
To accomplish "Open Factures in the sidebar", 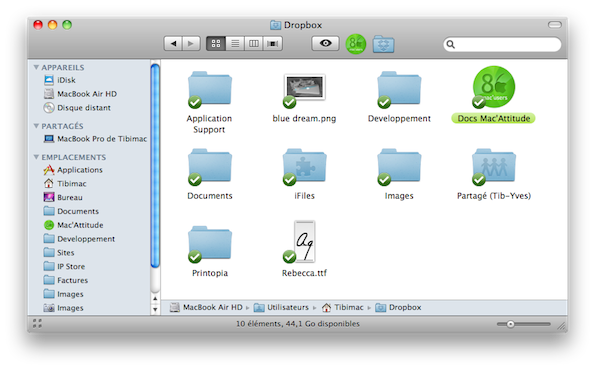I will [66, 280].
